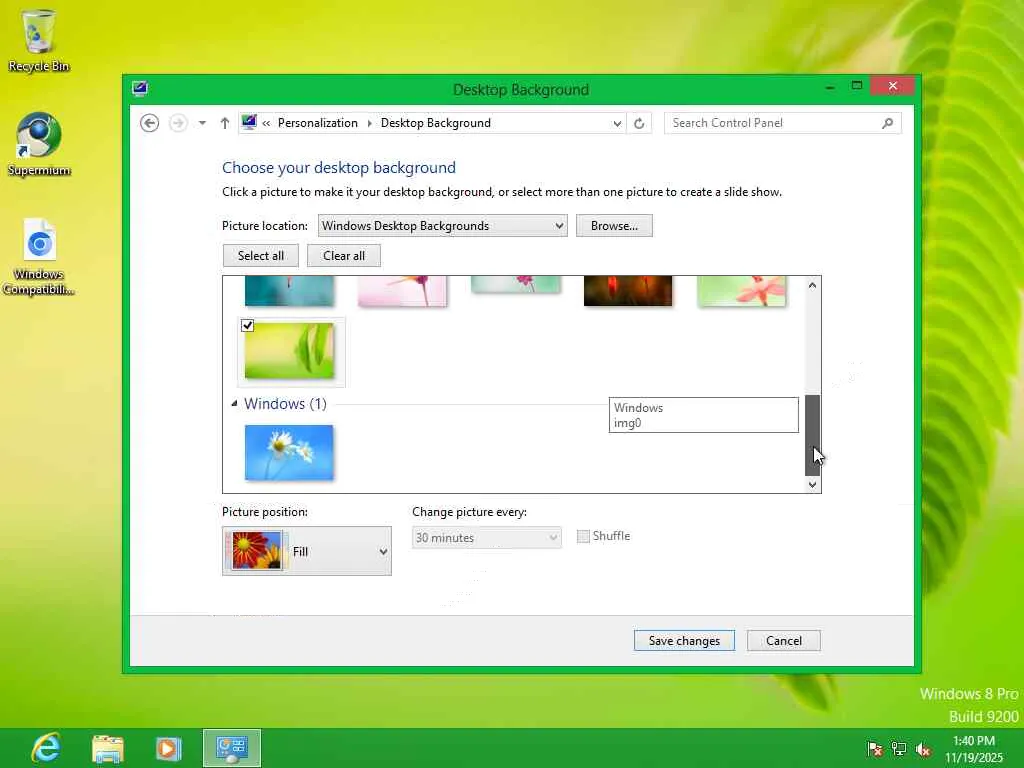Click the Select all button

point(261,255)
